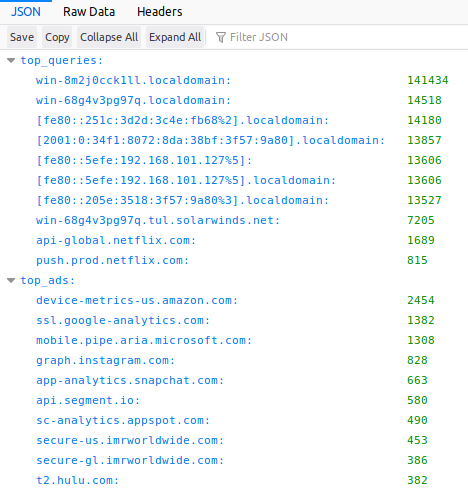Collapse the top_queries node
468x498 pixels.
[11, 61]
